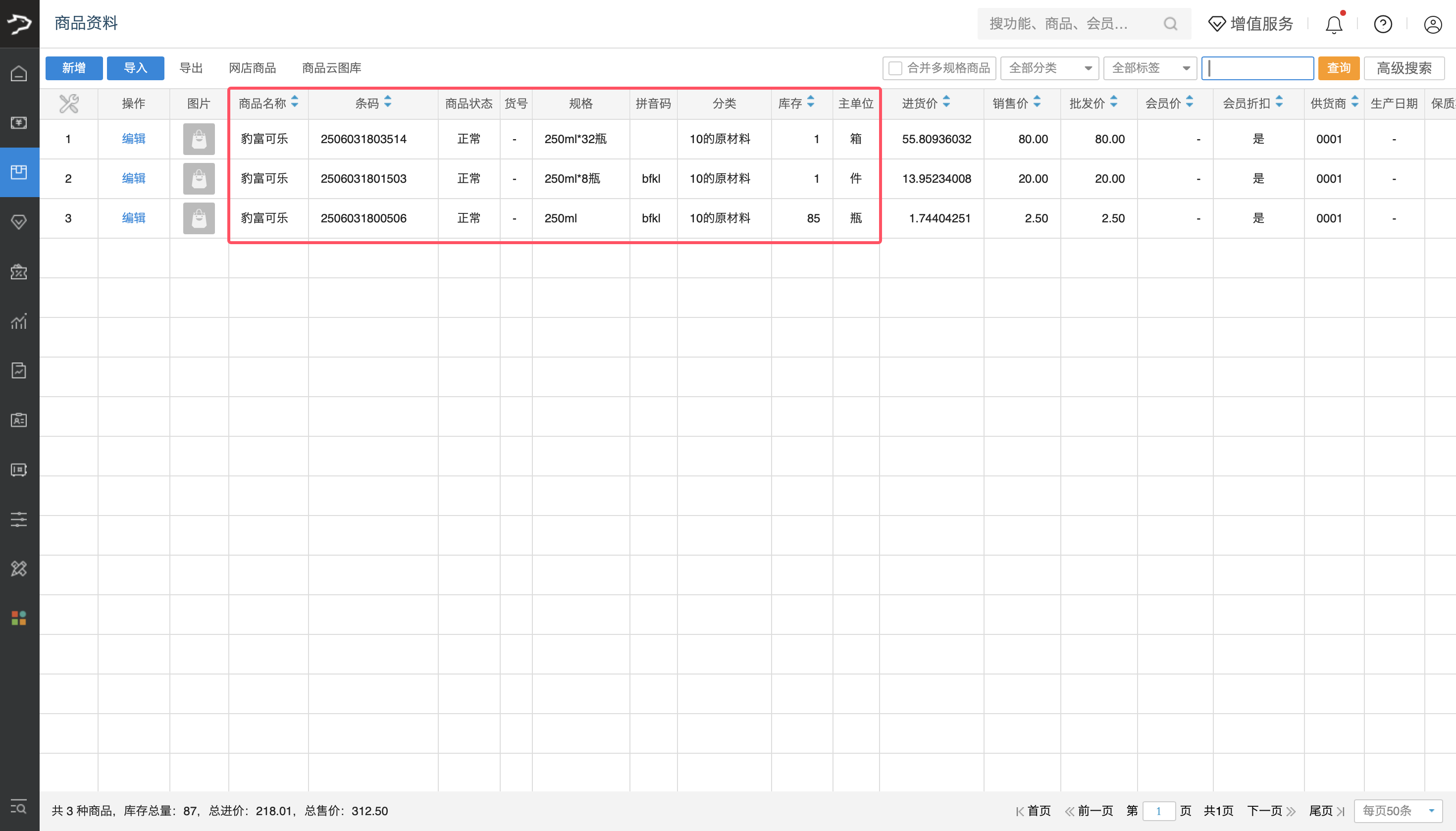Go to 前一页 in pagination

[1089, 811]
